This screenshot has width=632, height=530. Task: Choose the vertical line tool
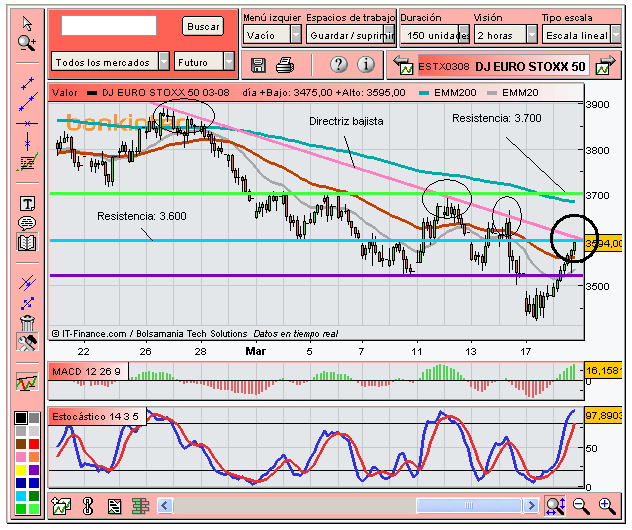coord(27,142)
